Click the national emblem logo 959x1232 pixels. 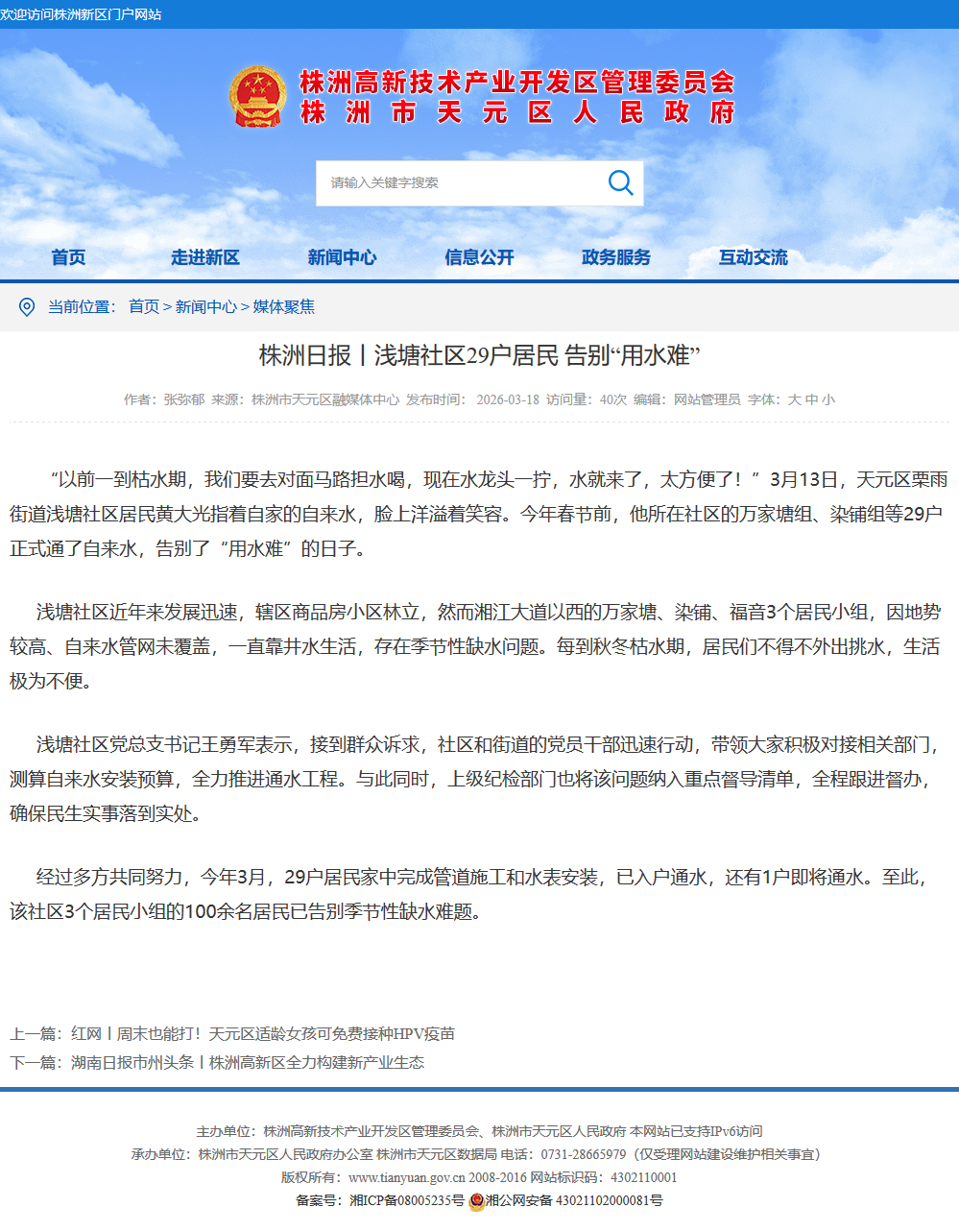click(x=257, y=97)
